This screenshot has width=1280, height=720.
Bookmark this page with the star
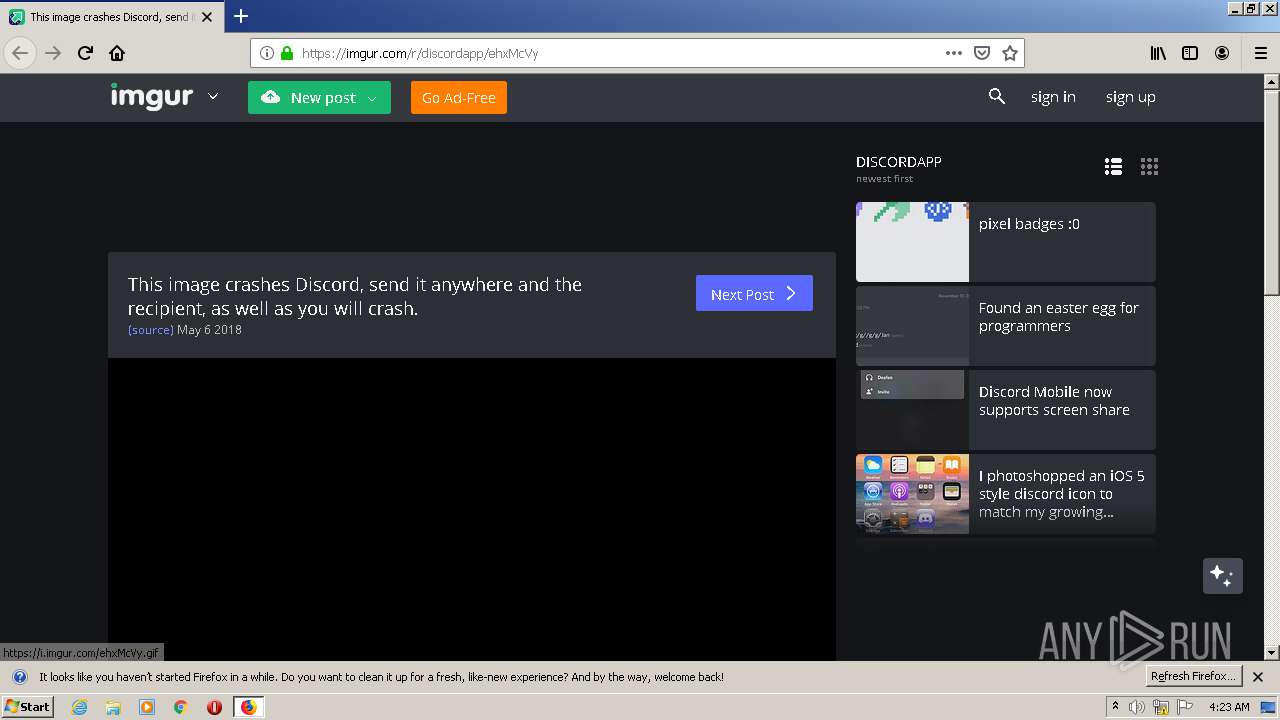point(1010,53)
